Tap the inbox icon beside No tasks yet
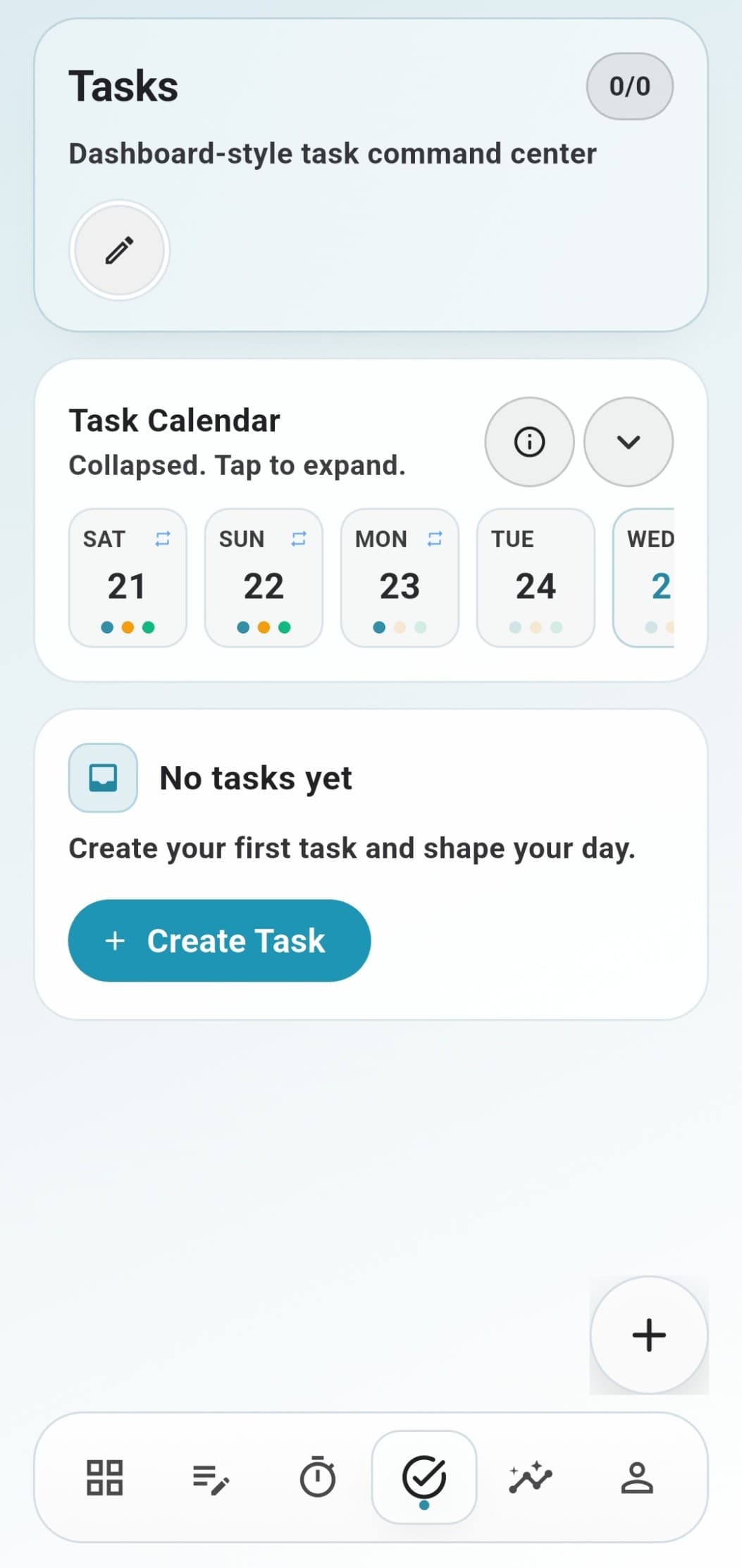This screenshot has width=742, height=1568. point(102,777)
